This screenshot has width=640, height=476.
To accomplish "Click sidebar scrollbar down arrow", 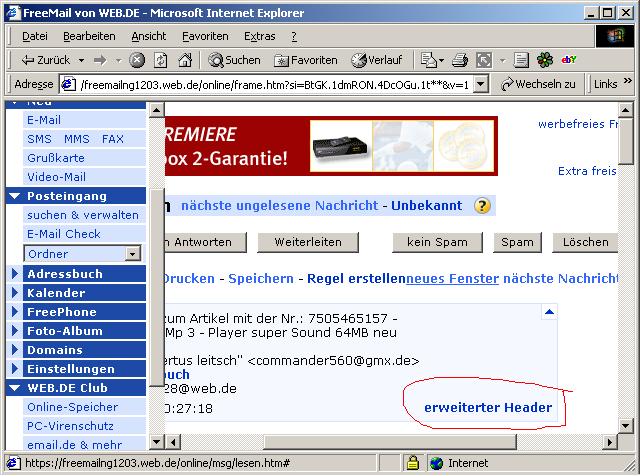I will pyautogui.click(x=157, y=442).
